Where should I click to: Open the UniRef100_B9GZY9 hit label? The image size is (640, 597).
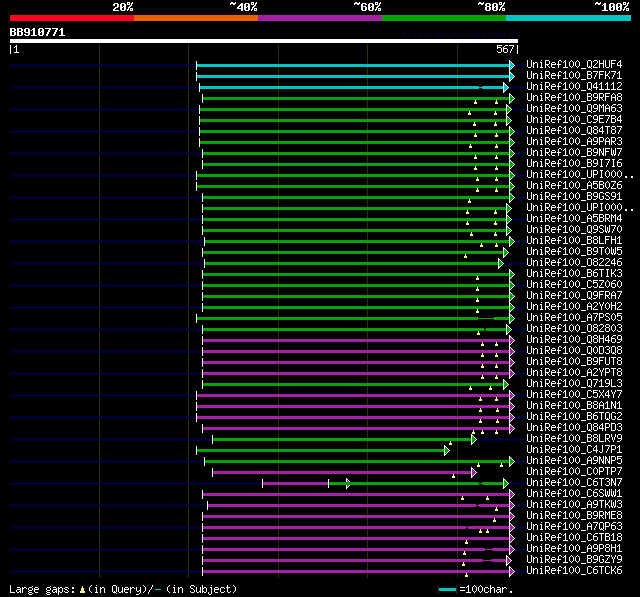click(573, 560)
